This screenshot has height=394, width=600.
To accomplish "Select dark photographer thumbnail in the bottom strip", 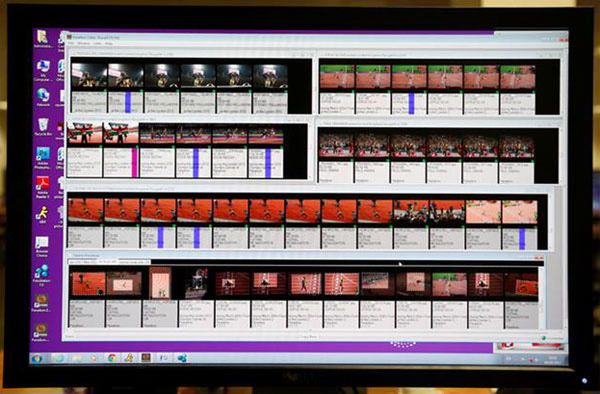I will click(x=196, y=283).
